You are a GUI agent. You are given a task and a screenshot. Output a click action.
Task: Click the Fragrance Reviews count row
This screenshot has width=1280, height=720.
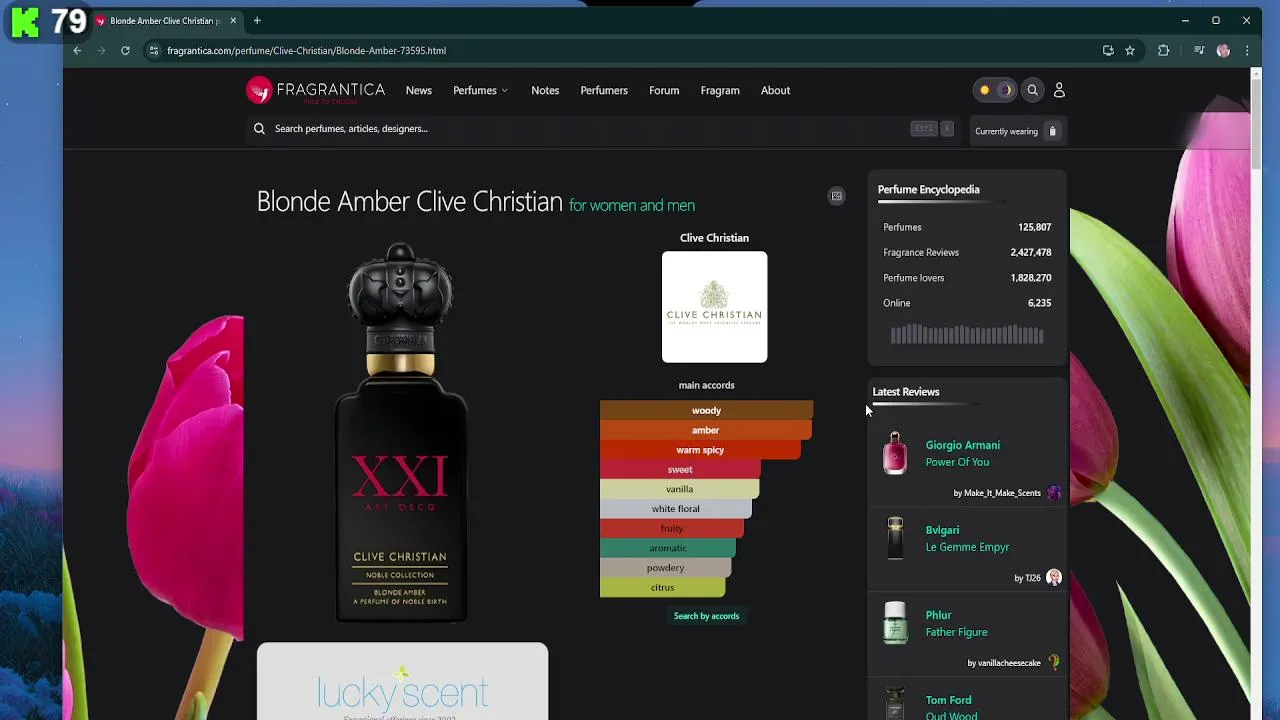(x=967, y=252)
